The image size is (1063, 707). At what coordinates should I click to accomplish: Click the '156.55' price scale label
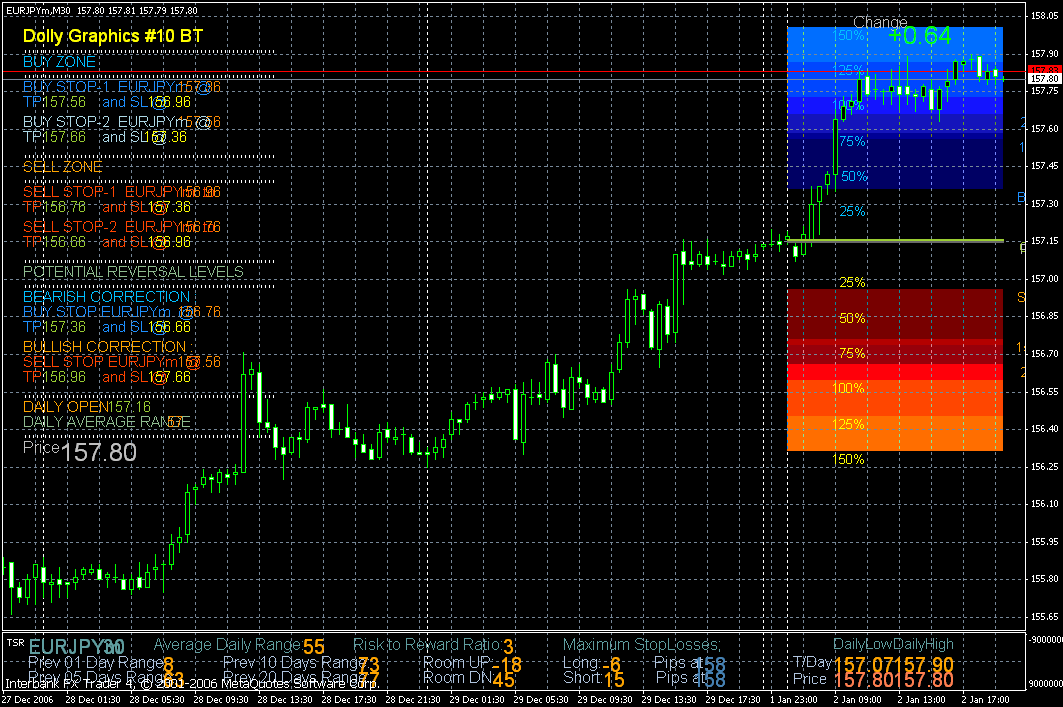(1045, 392)
